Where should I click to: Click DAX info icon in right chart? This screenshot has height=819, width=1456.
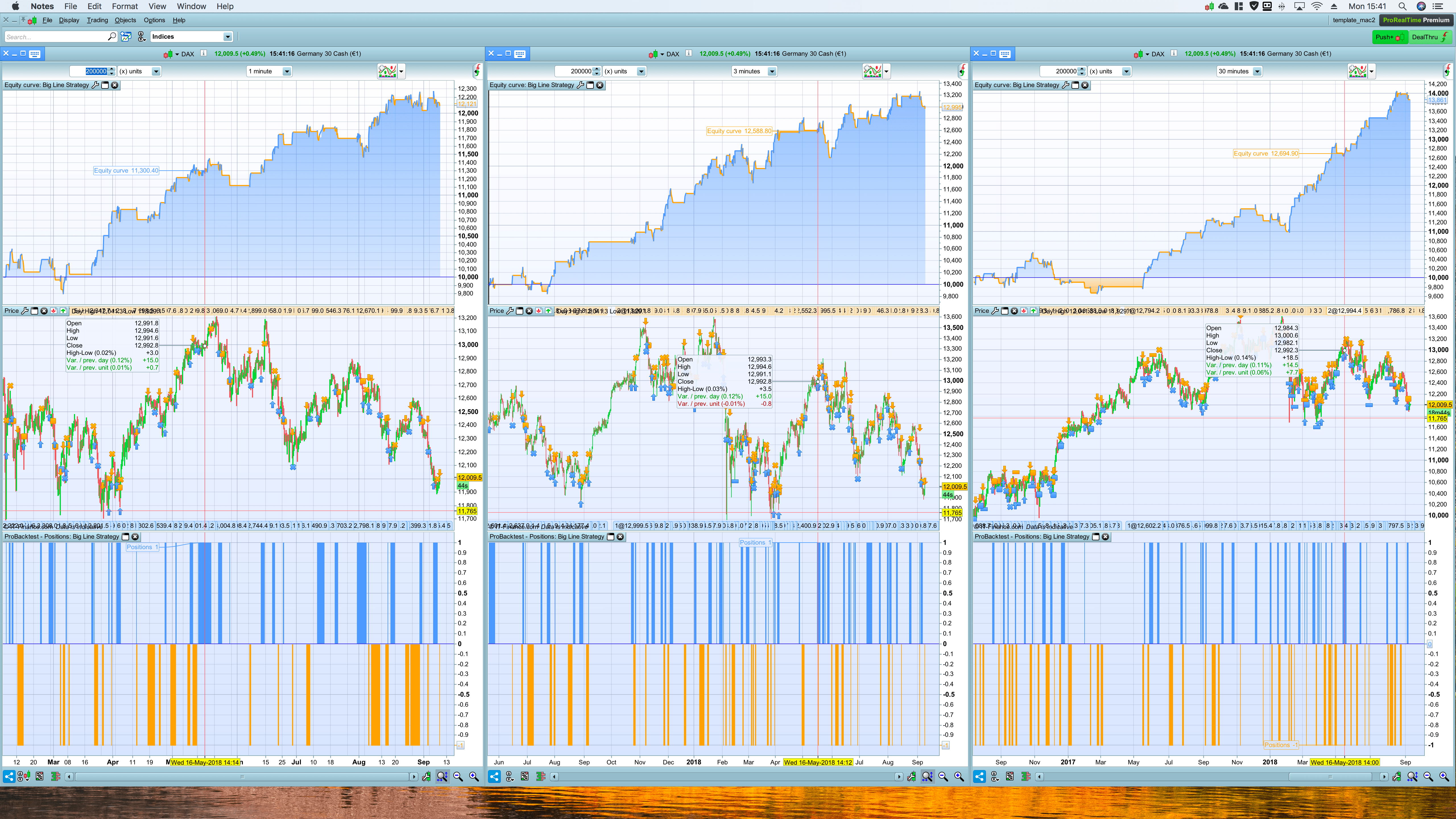pyautogui.click(x=1174, y=54)
